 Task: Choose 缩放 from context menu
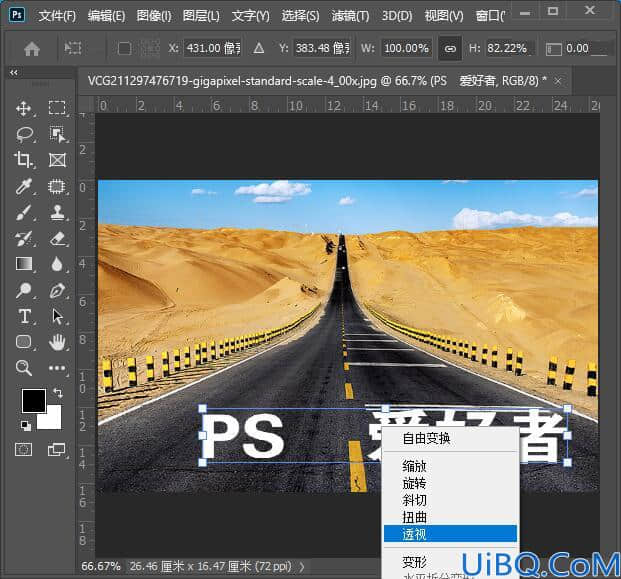(x=451, y=466)
